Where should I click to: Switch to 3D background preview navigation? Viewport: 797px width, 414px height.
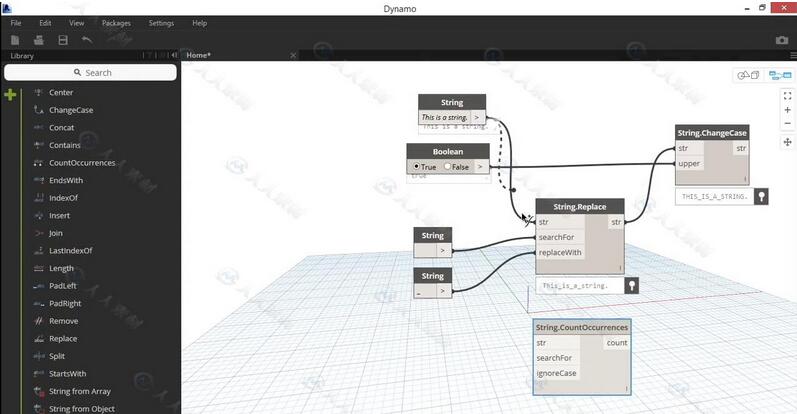click(746, 75)
